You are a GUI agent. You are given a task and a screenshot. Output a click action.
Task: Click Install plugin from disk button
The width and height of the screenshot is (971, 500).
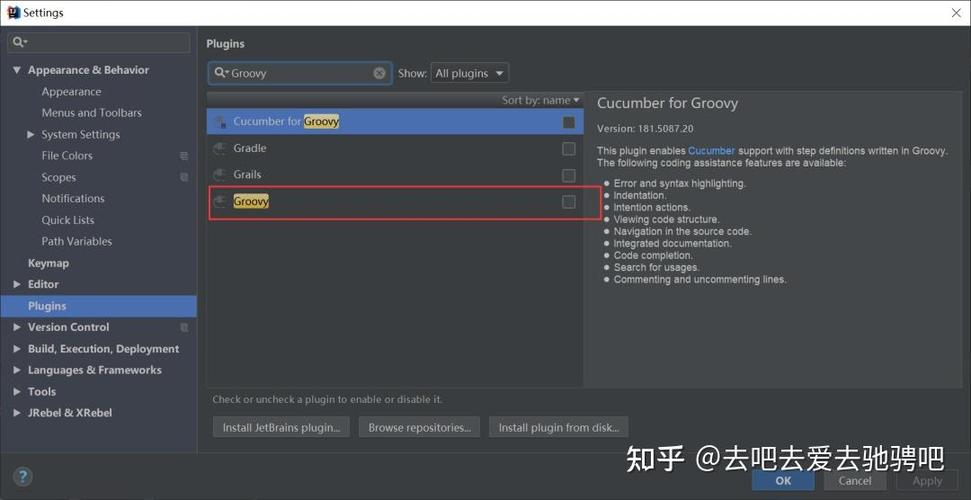click(x=559, y=428)
